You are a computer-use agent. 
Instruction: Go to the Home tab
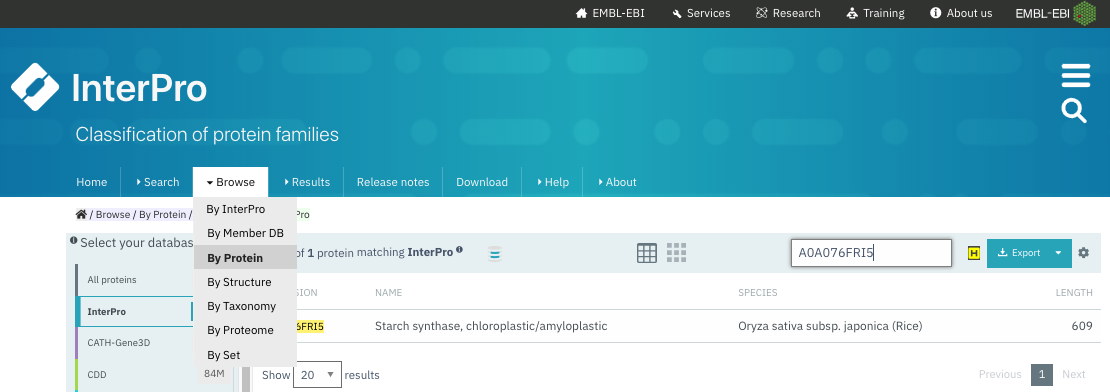[x=91, y=182]
